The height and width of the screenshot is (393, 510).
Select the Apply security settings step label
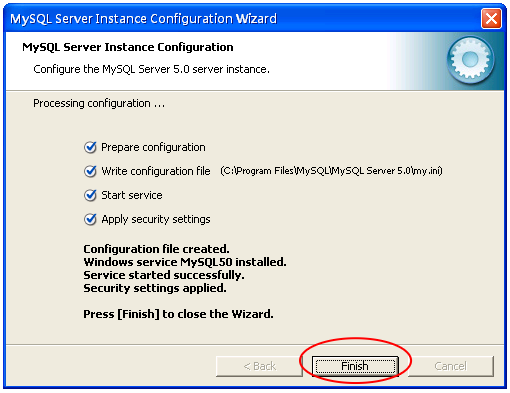coord(156,219)
